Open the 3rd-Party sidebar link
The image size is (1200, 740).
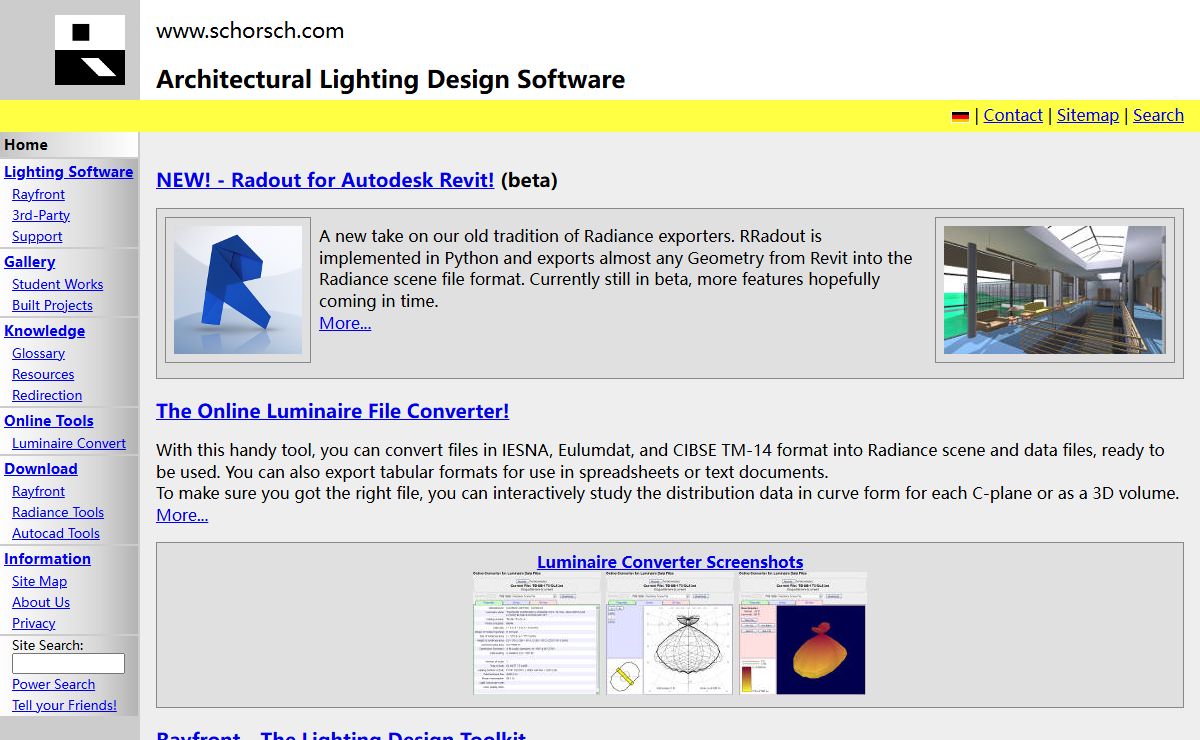pyautogui.click(x=41, y=216)
